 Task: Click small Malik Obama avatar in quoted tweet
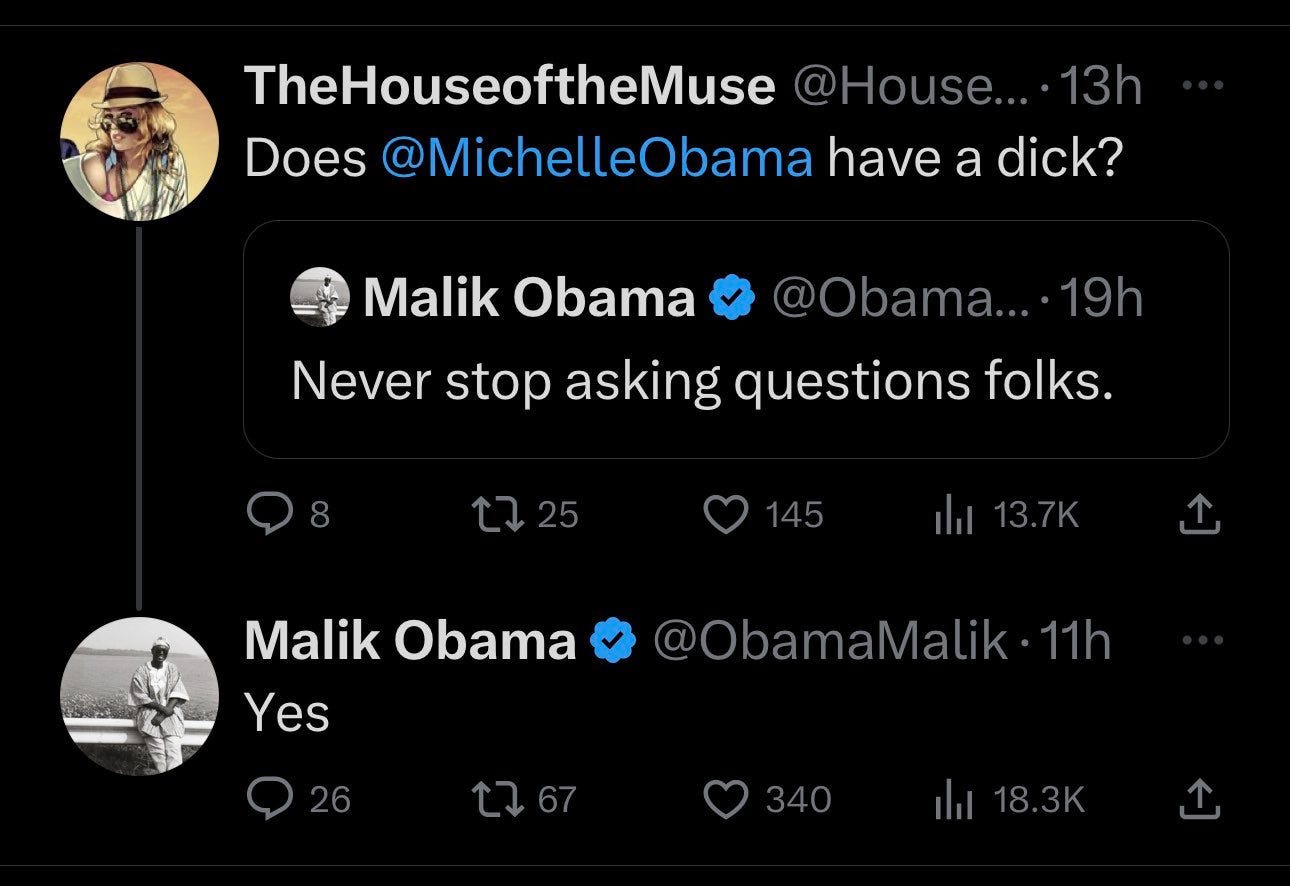[320, 298]
